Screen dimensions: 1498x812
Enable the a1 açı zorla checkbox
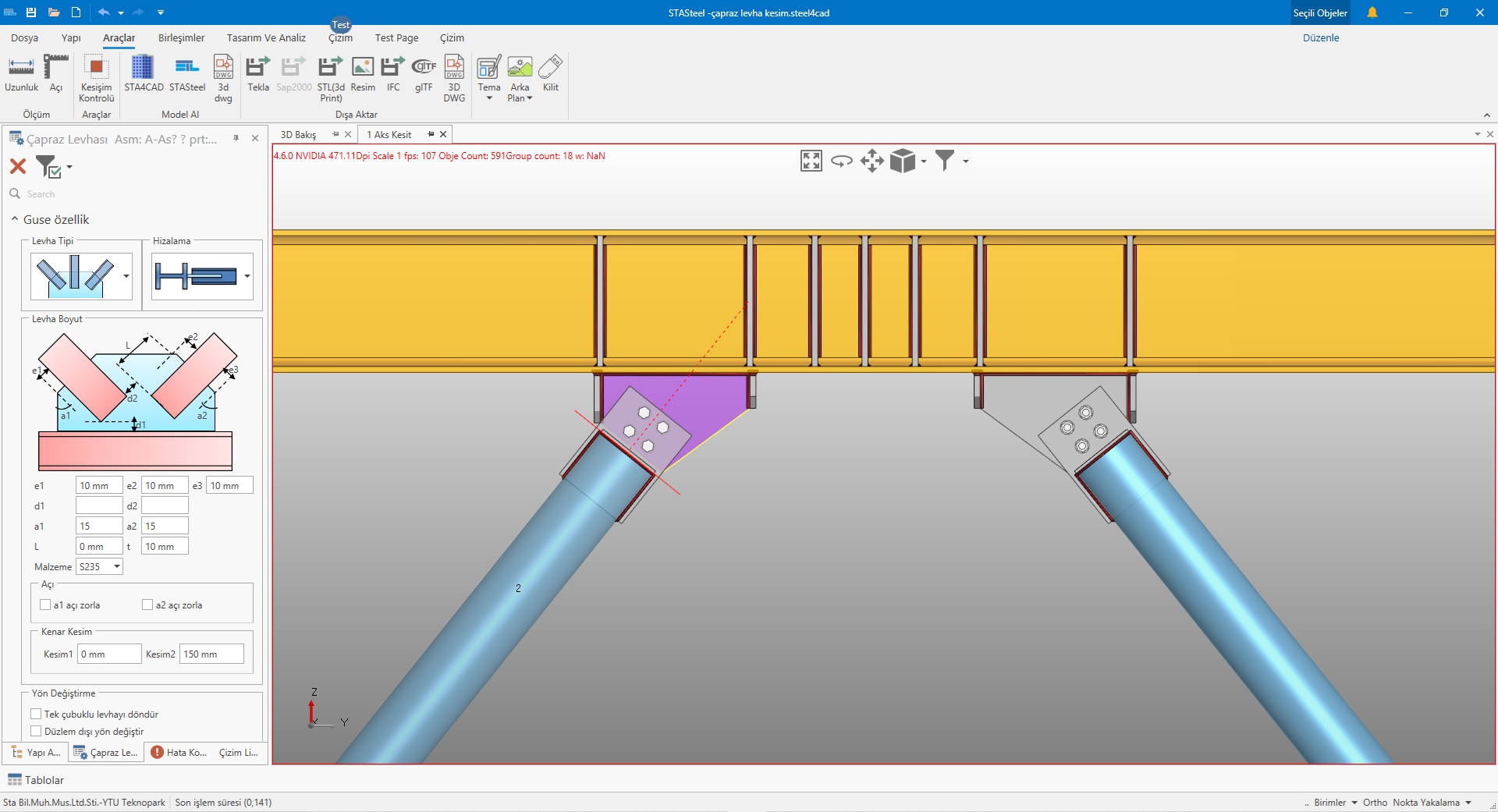[45, 605]
